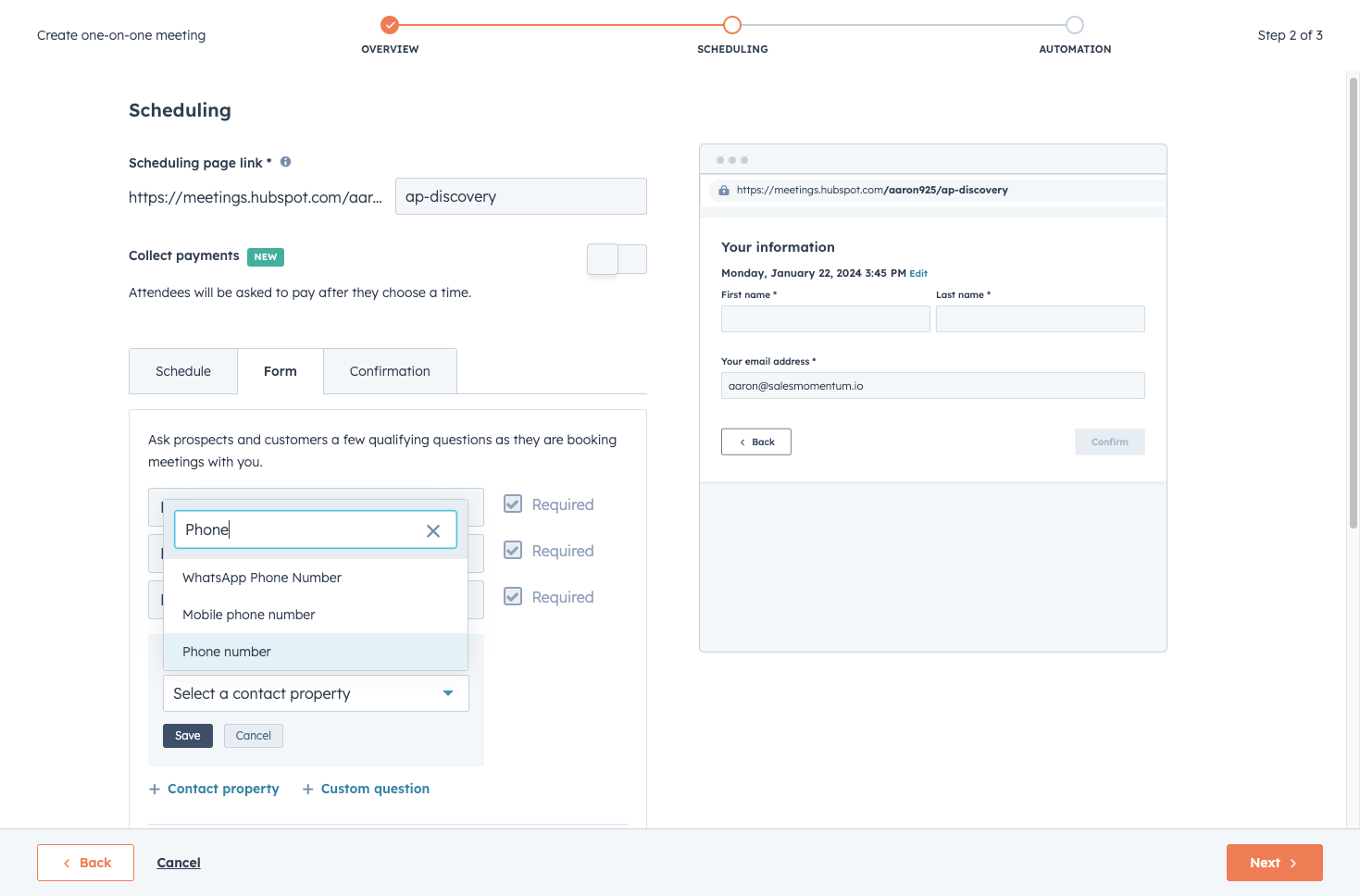Choose WhatsApp Phone Number option
1360x896 pixels.
316,578
